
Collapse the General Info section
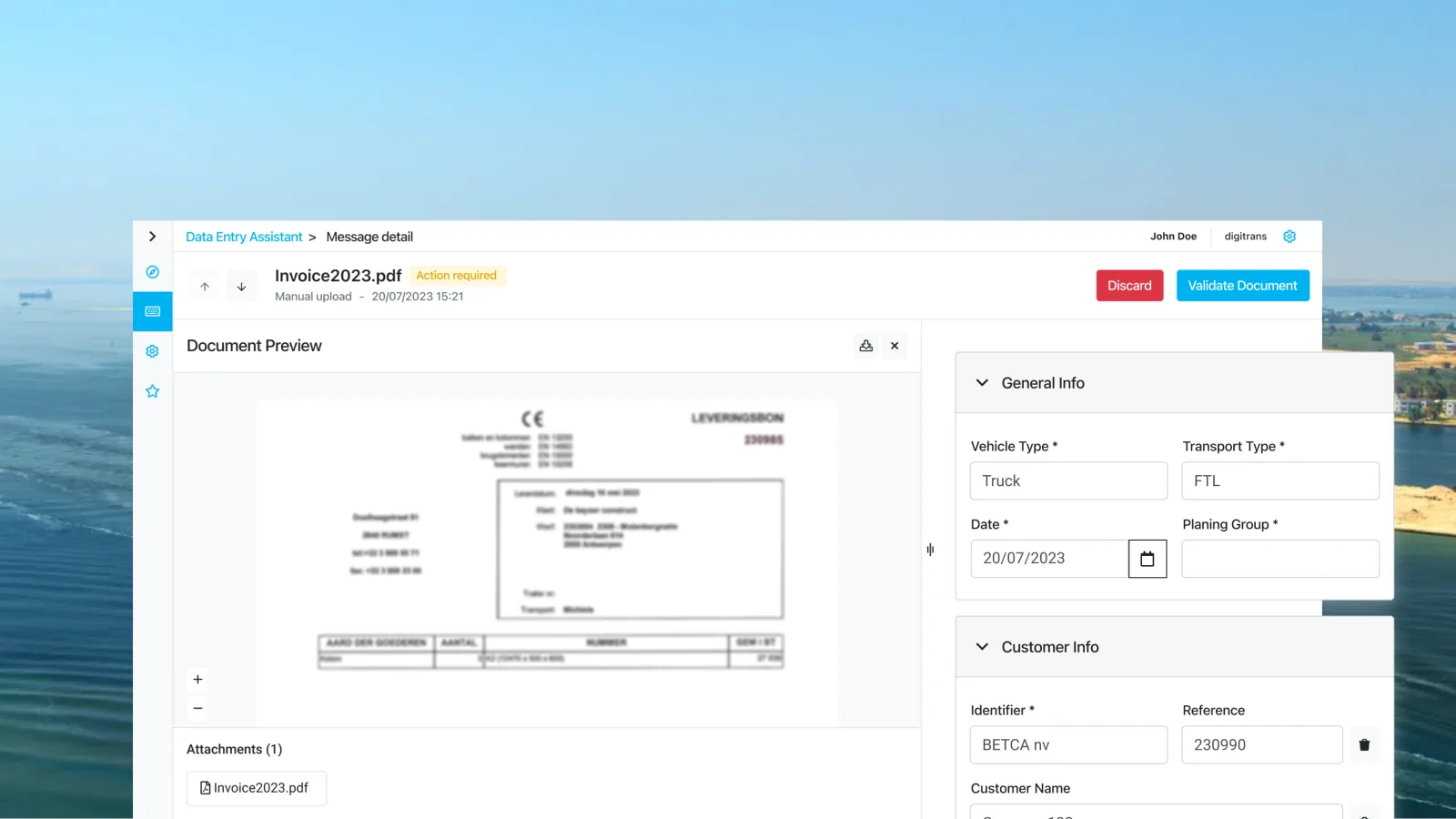pyautogui.click(x=982, y=383)
